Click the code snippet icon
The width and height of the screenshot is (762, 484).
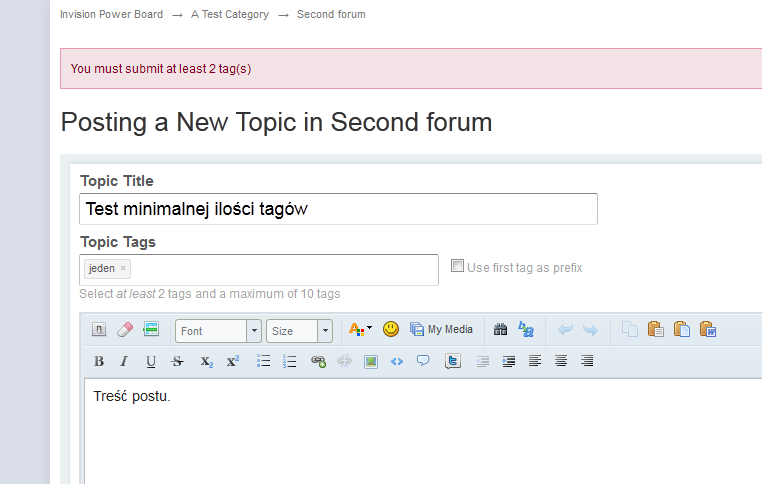pos(397,361)
